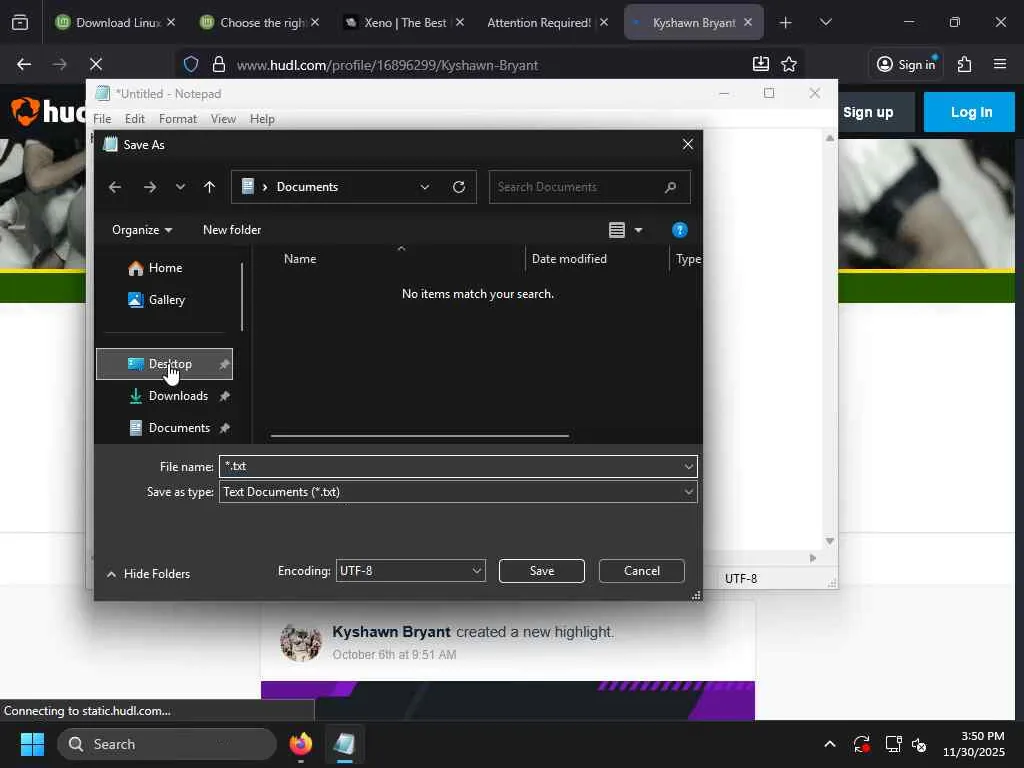The image size is (1024, 768).
Task: Open Firefox from the taskbar
Action: pos(301,744)
